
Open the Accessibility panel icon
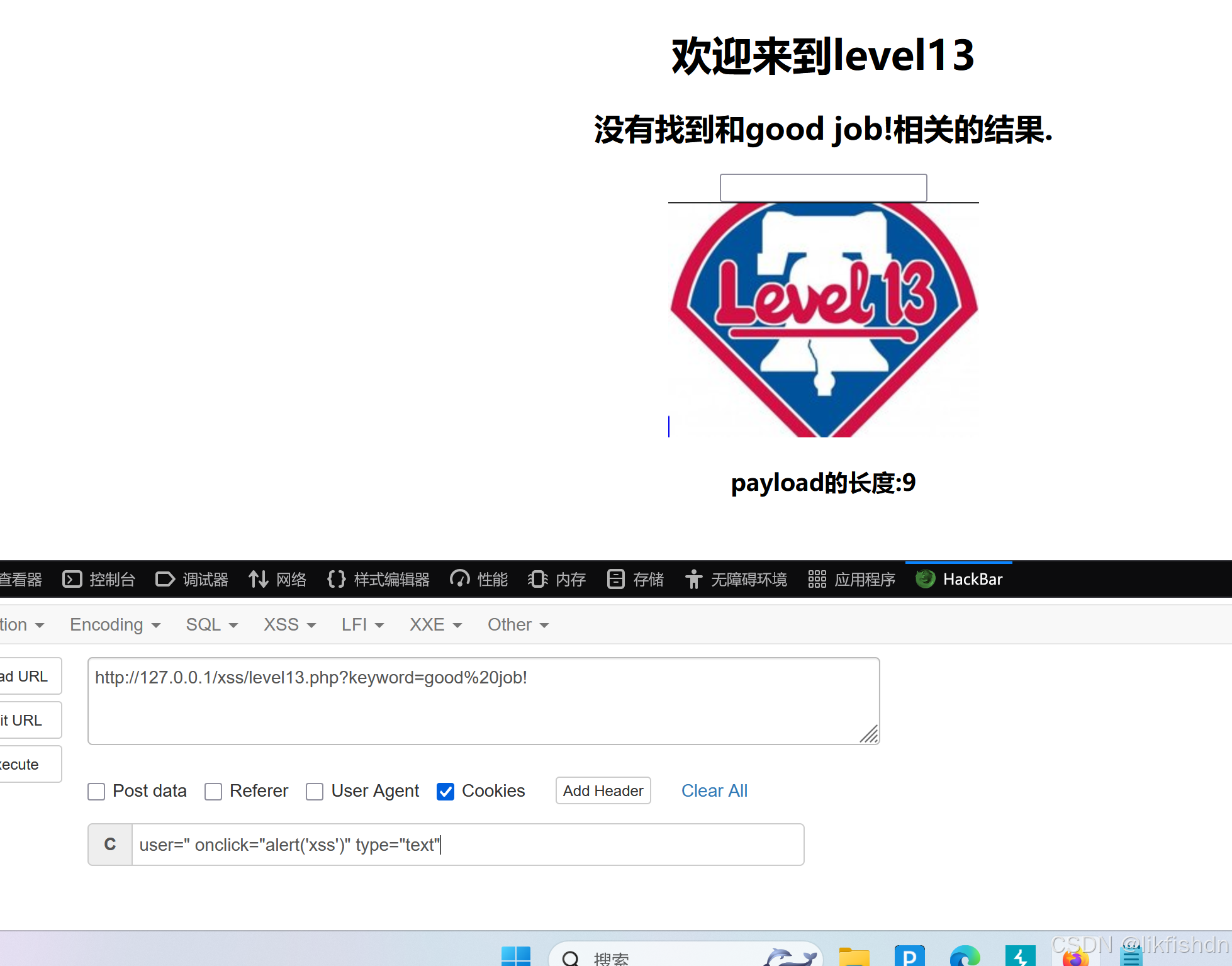[693, 579]
